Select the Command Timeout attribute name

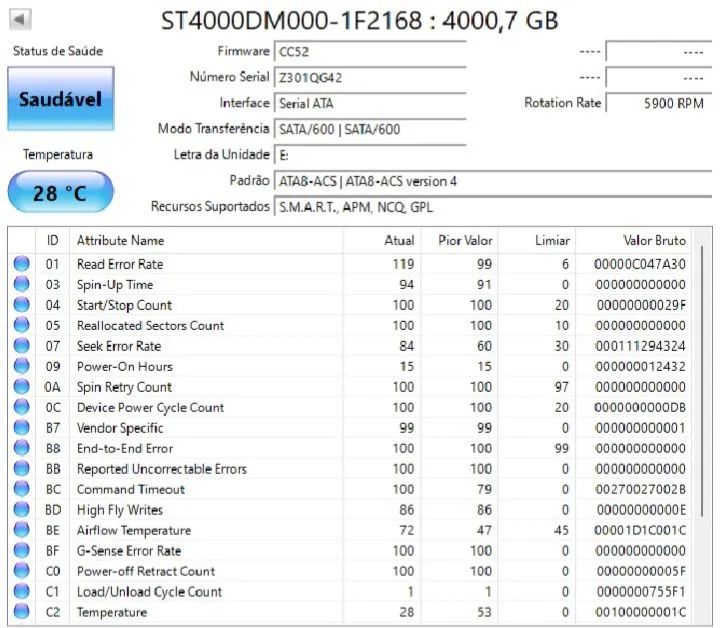point(130,489)
